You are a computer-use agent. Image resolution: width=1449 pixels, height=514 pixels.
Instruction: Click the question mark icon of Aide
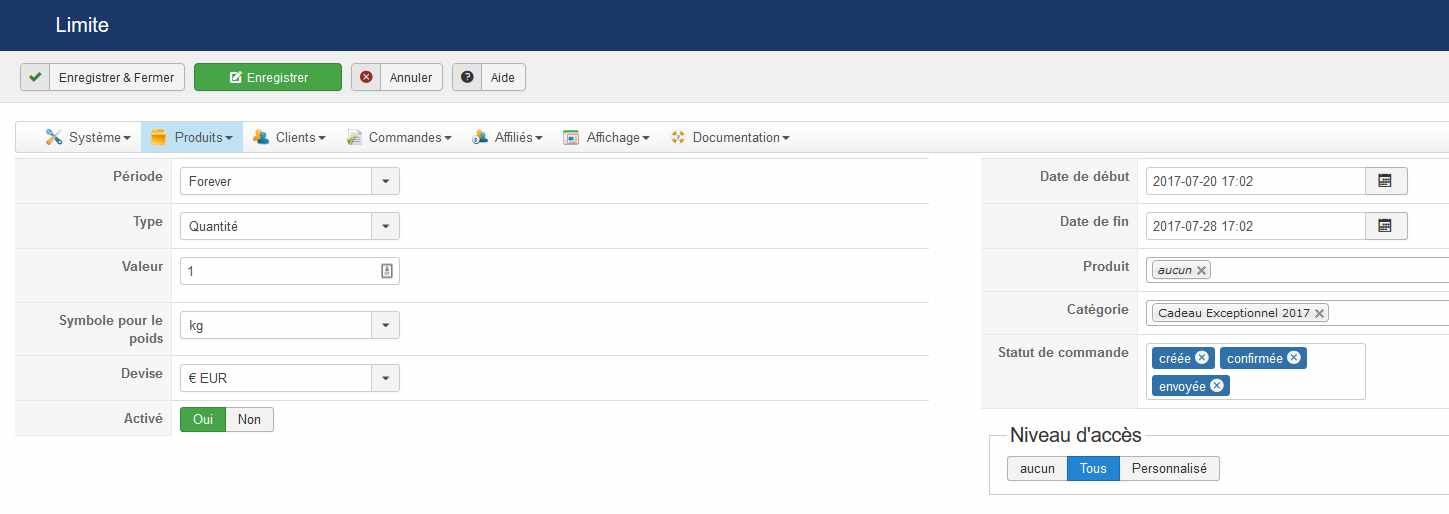pyautogui.click(x=467, y=77)
